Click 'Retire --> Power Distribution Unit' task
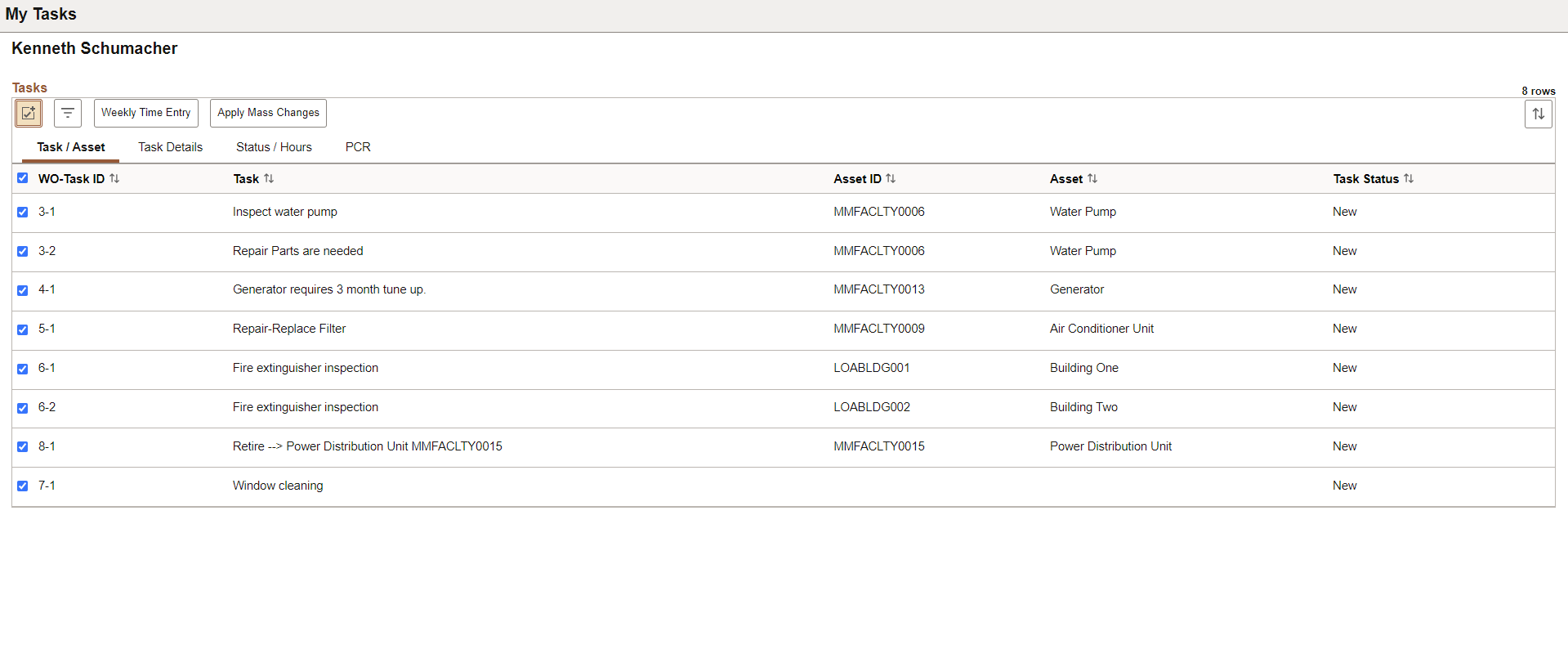This screenshot has width=1568, height=663. click(x=368, y=446)
